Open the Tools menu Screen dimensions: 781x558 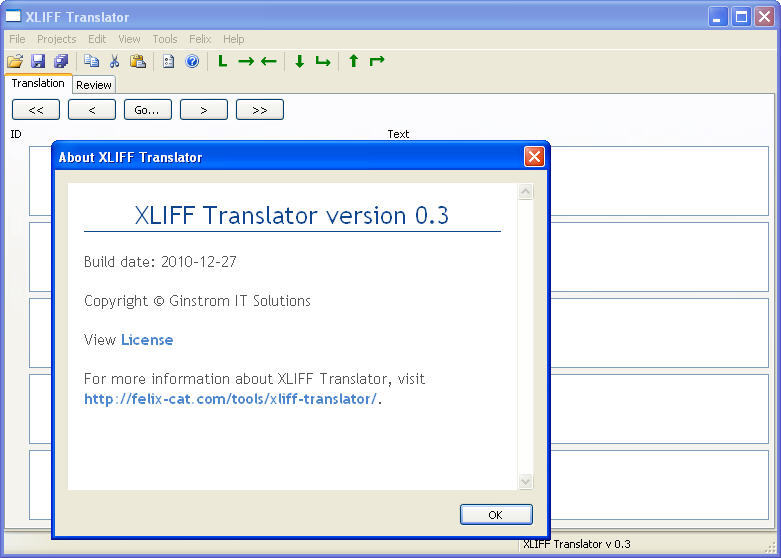click(x=165, y=39)
